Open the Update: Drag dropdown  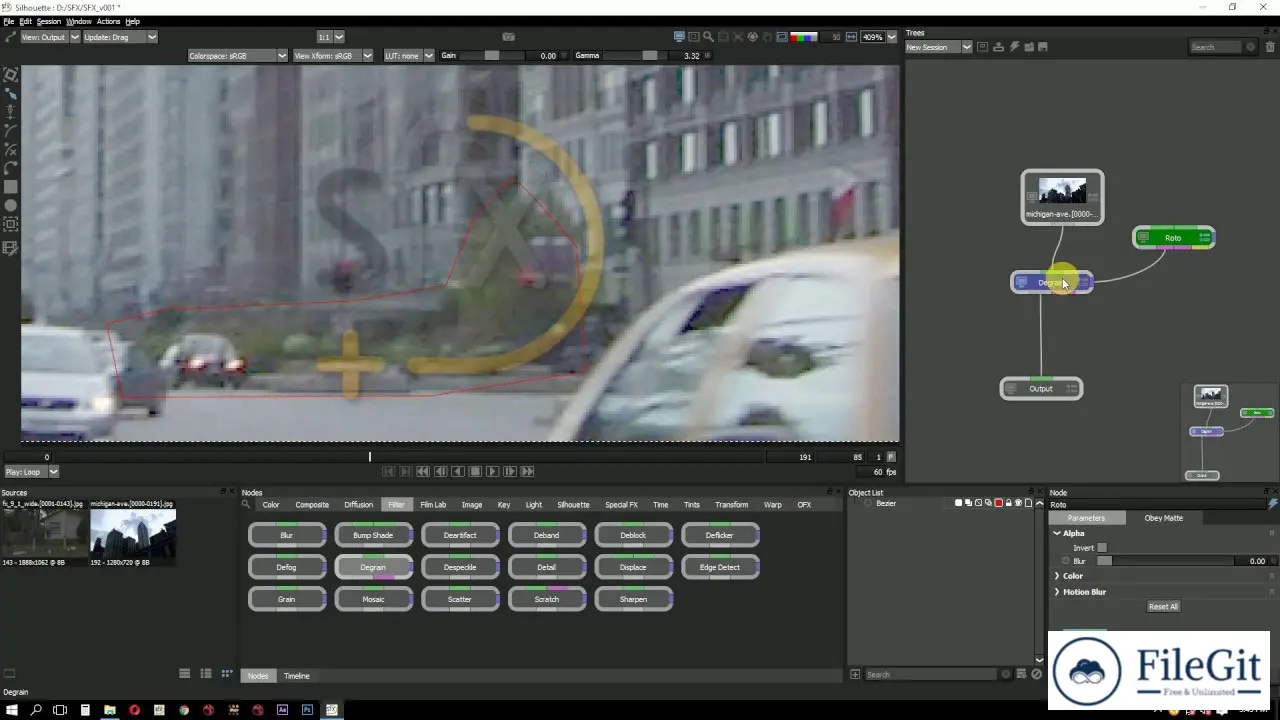tap(120, 37)
